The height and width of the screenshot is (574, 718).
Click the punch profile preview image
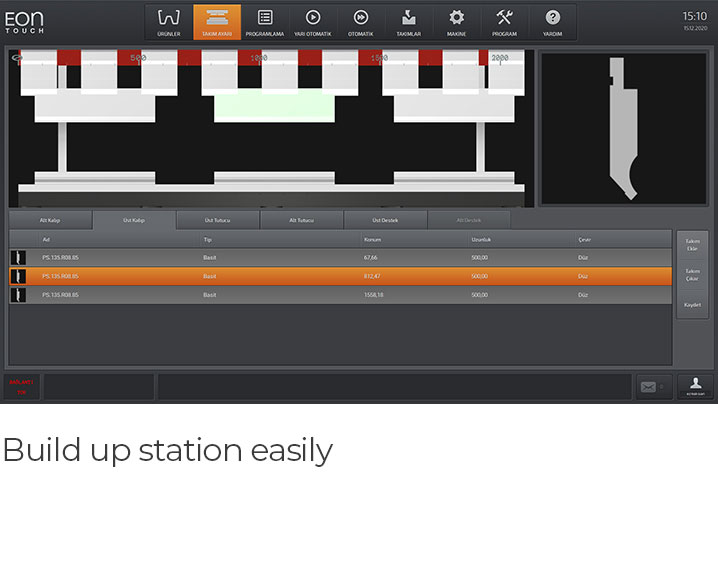tap(624, 129)
